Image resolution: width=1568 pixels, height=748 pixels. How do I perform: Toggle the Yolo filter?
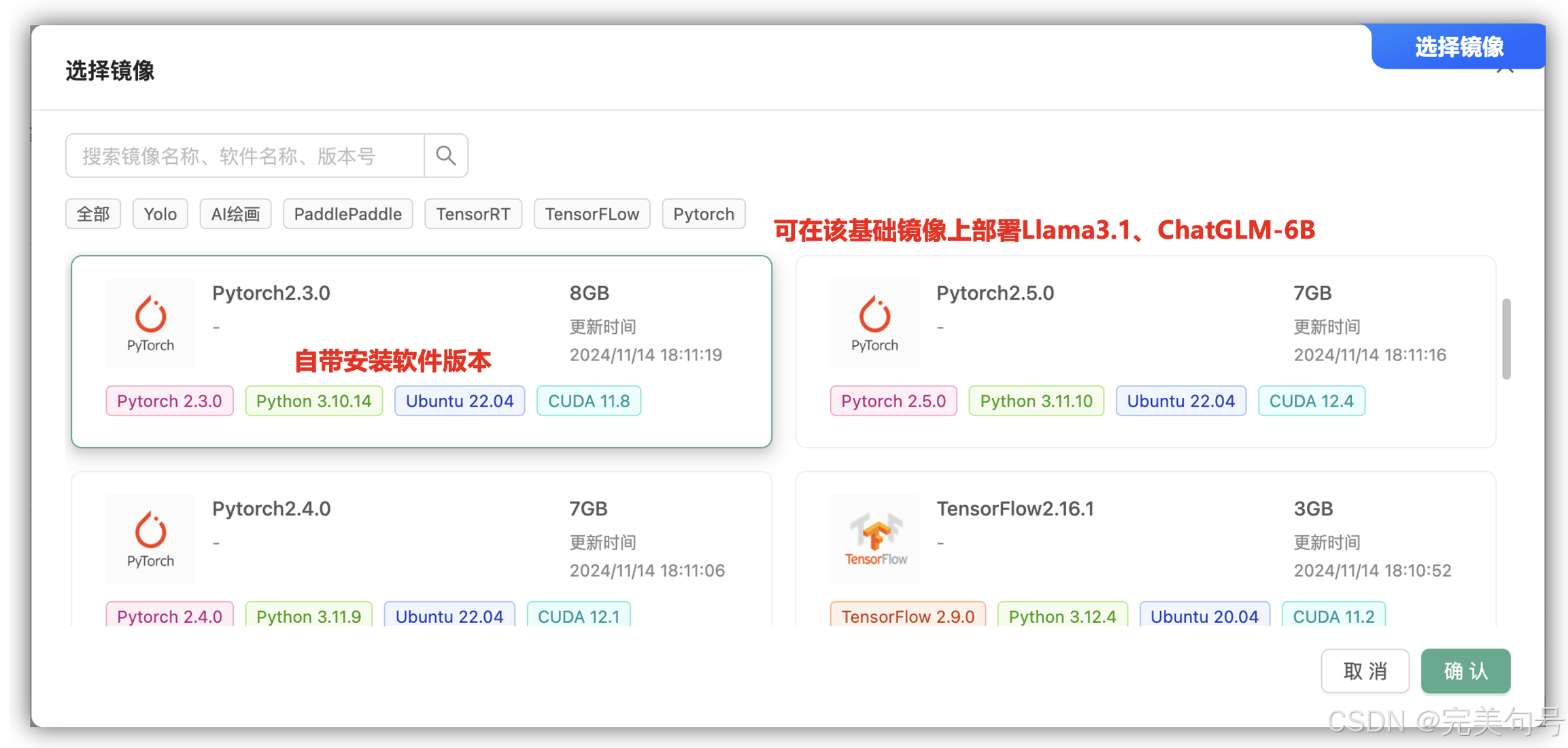pos(160,214)
